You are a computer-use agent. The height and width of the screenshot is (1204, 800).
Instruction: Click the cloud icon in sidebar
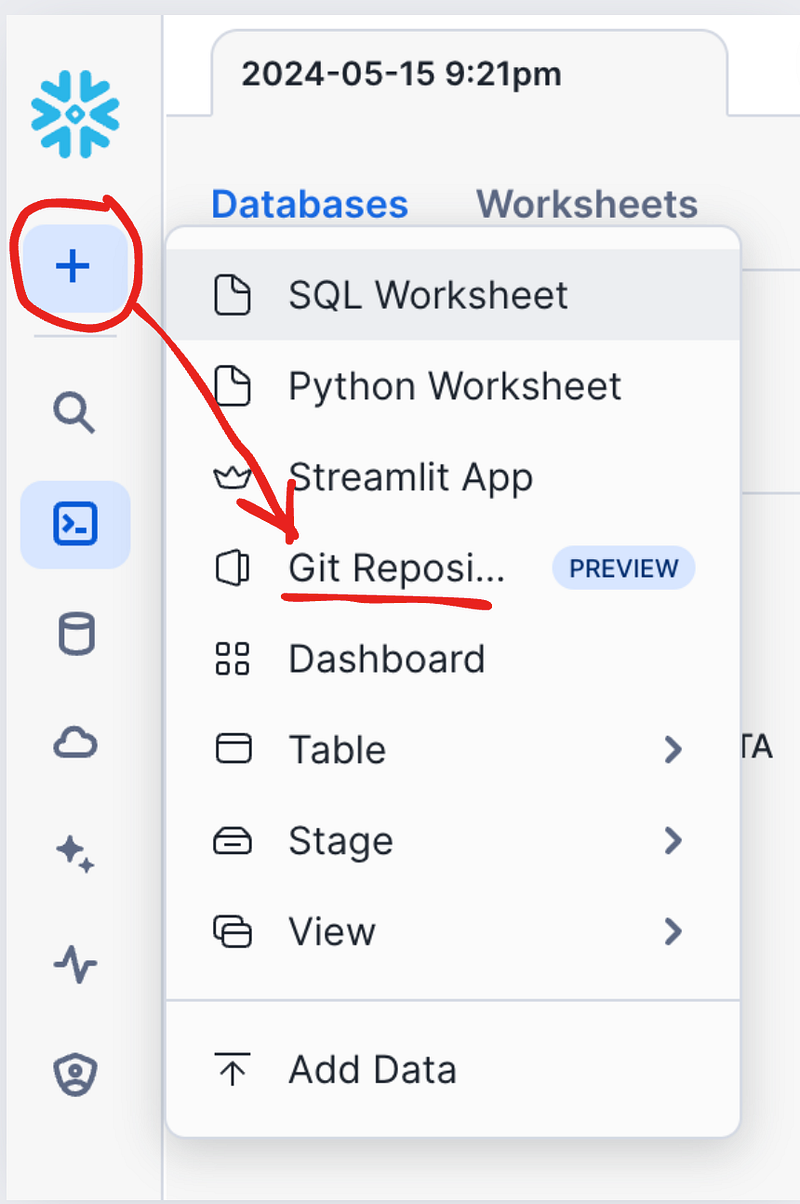pyautogui.click(x=75, y=743)
